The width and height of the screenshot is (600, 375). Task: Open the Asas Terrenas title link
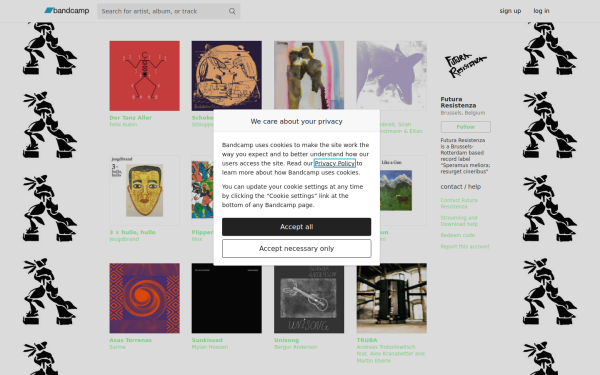point(130,340)
